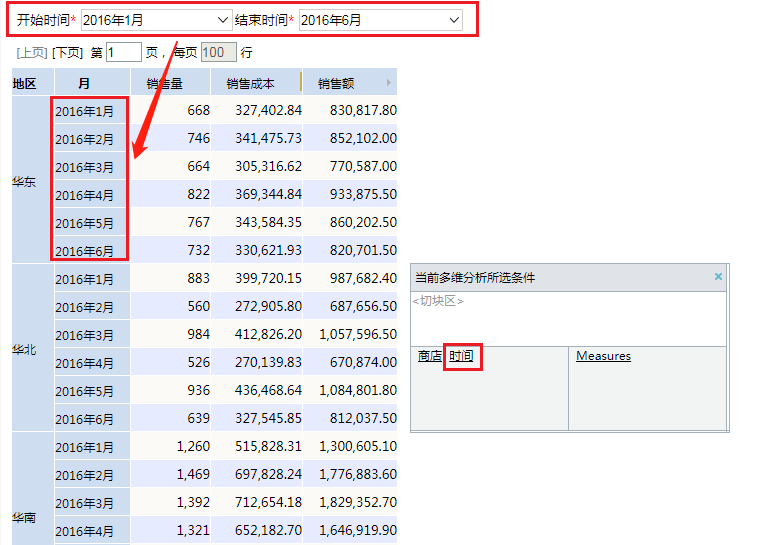Click sales cost value 412,826.20
765x545 pixels.
268,334
